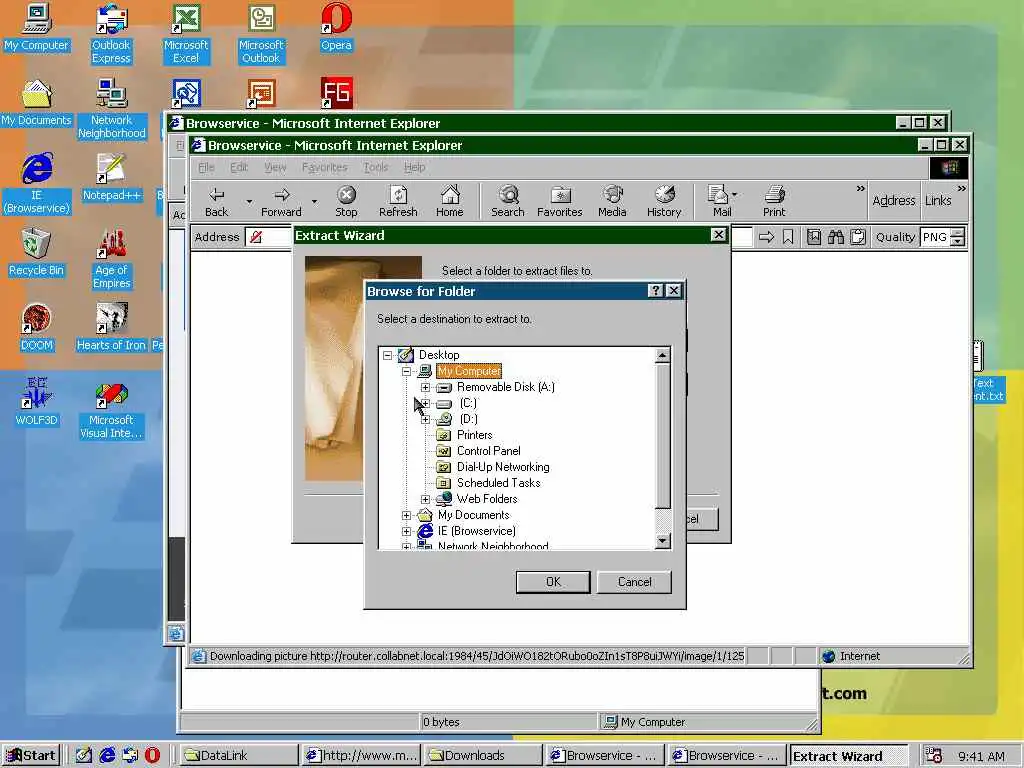Adjust the Quality PNG stepper arrows

957,237
